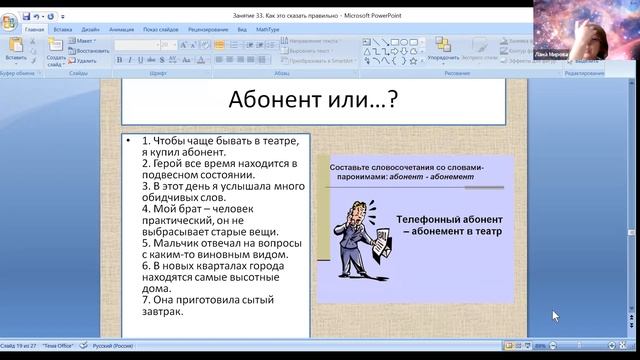Viewport: 640px width, 360px height.
Task: Click the businessman clip art image
Action: click(x=363, y=240)
